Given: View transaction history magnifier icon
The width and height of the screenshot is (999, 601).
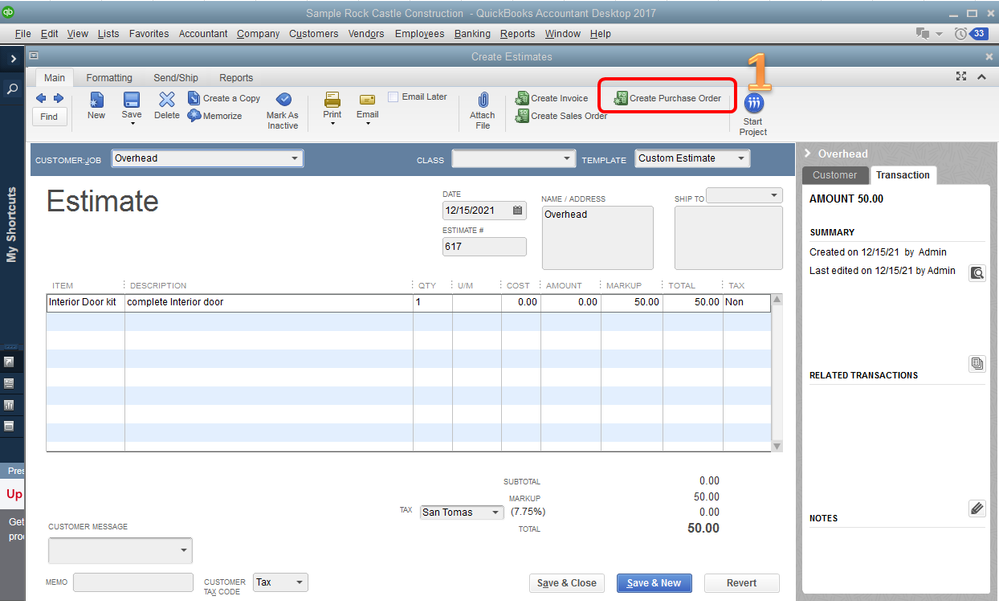Looking at the screenshot, I should [x=977, y=273].
